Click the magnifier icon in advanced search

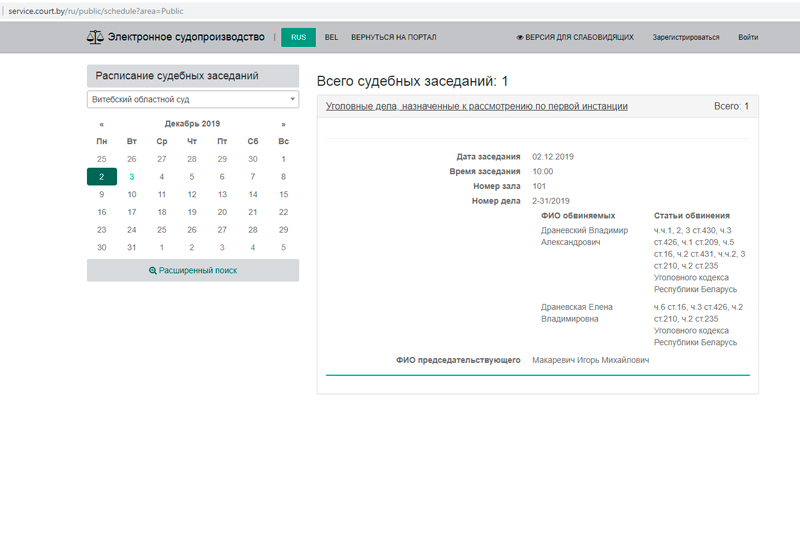pyautogui.click(x=153, y=271)
